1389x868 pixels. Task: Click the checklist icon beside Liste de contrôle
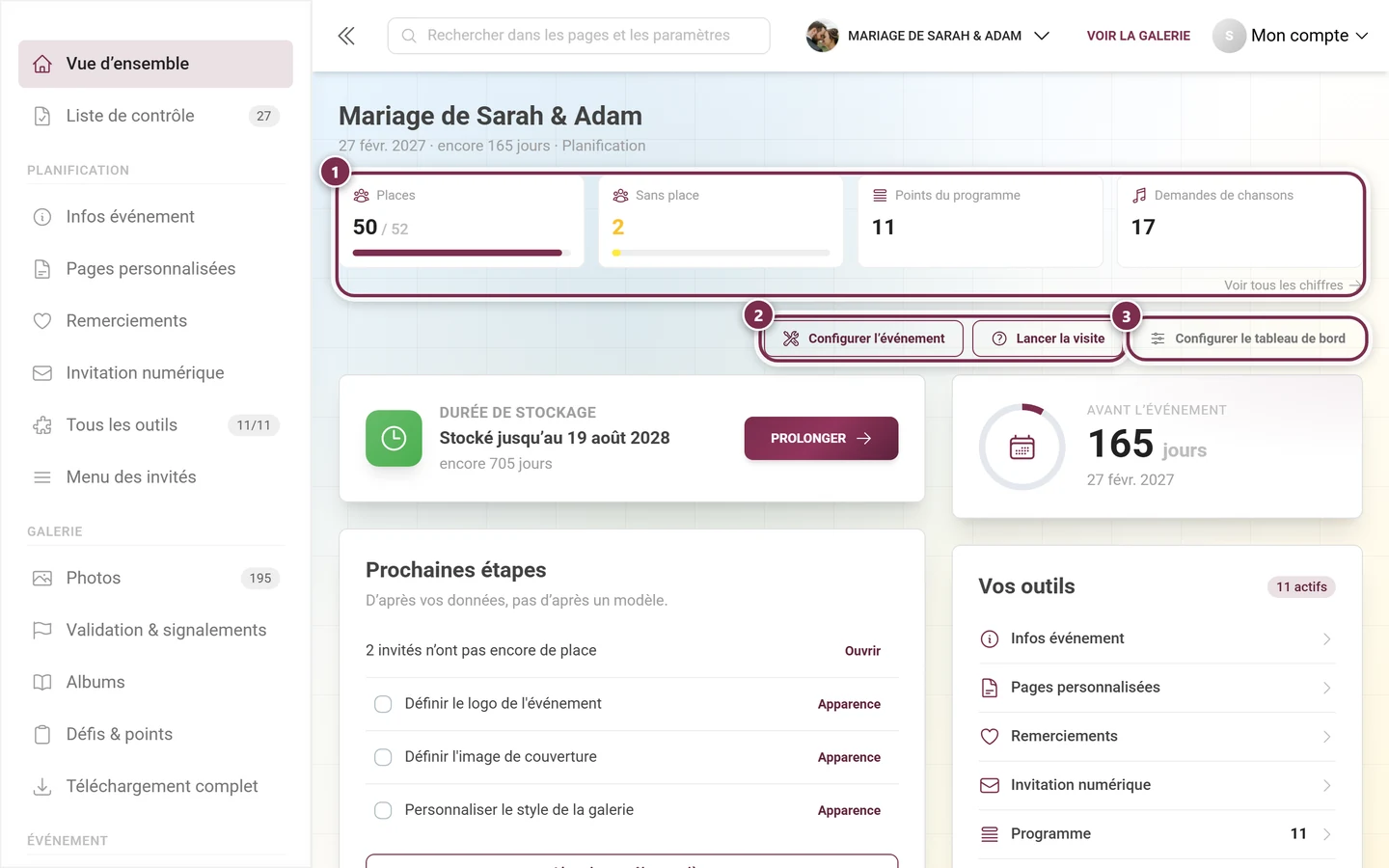[42, 116]
